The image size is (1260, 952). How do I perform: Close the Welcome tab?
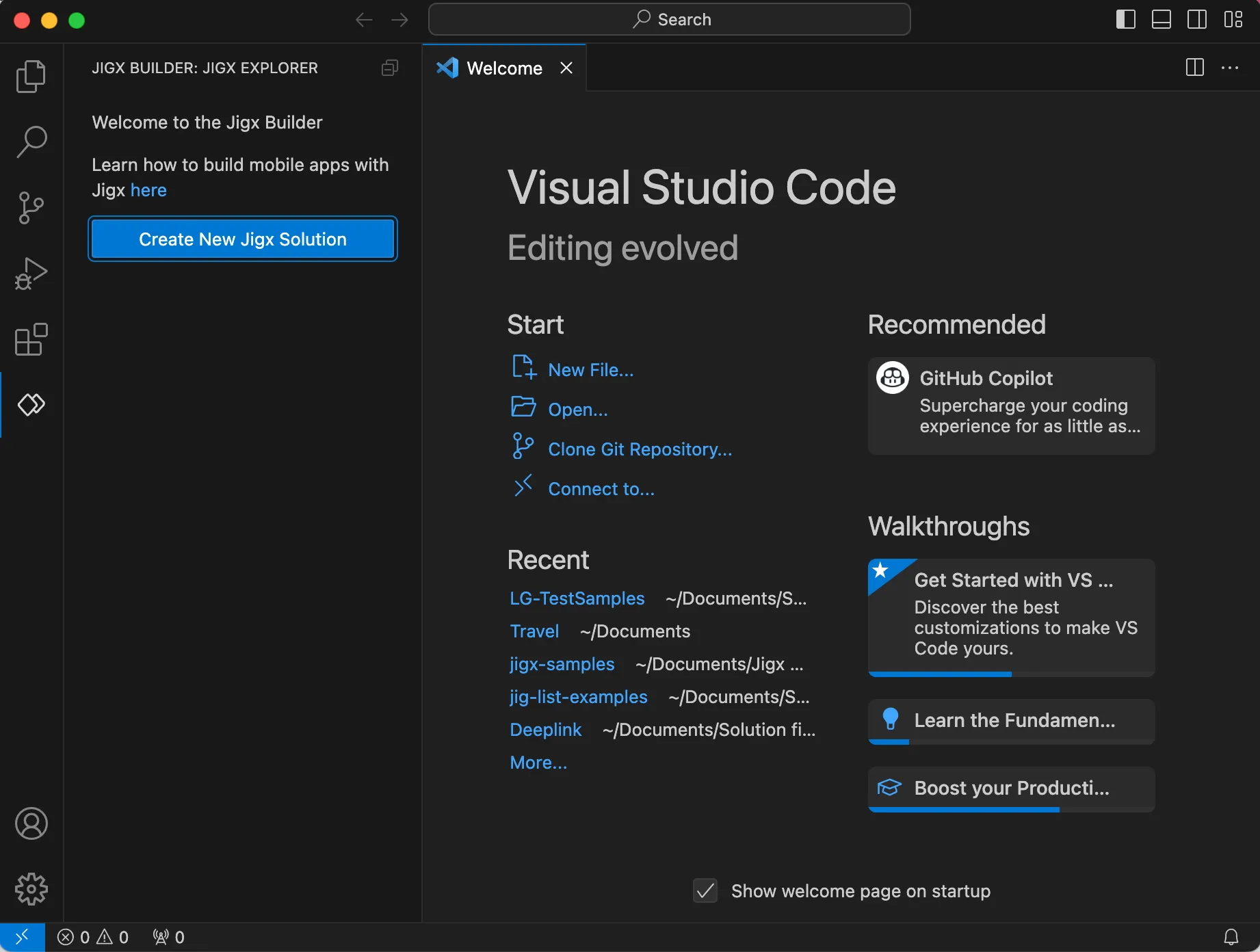[x=566, y=68]
